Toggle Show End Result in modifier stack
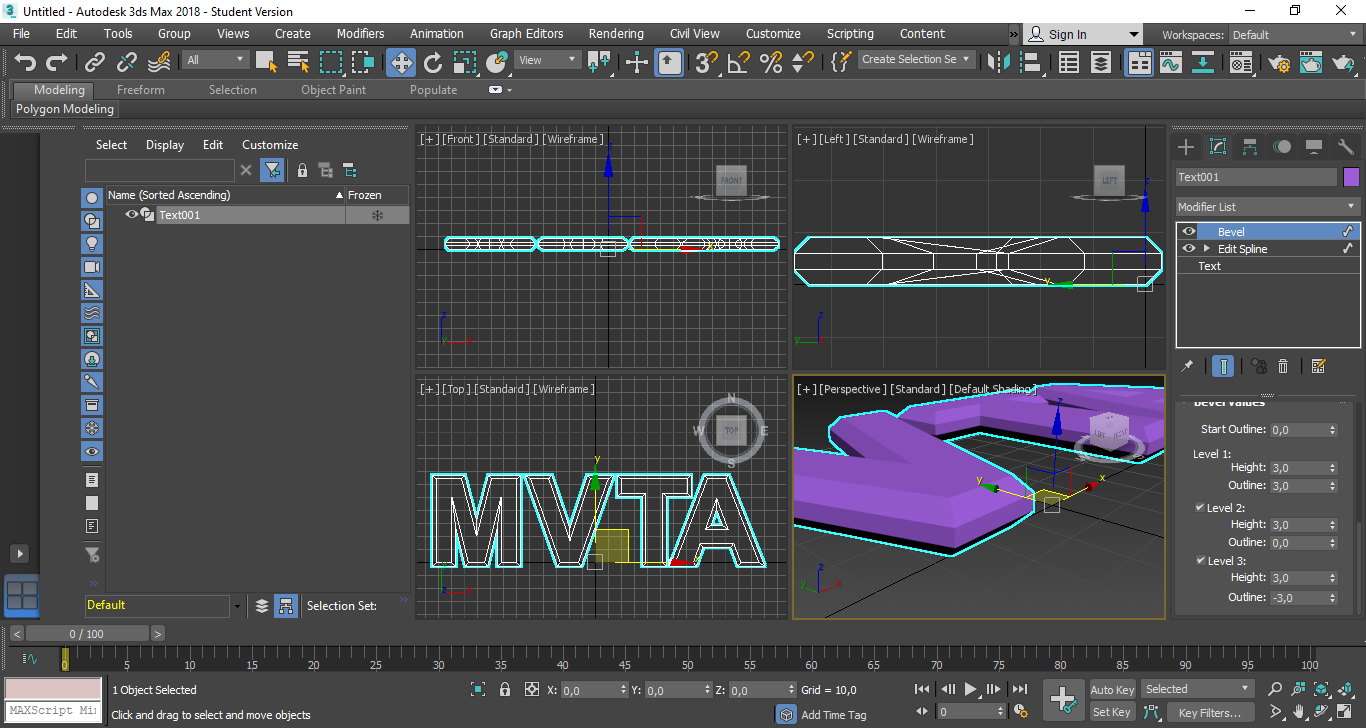This screenshot has width=1366, height=728. click(x=1223, y=366)
